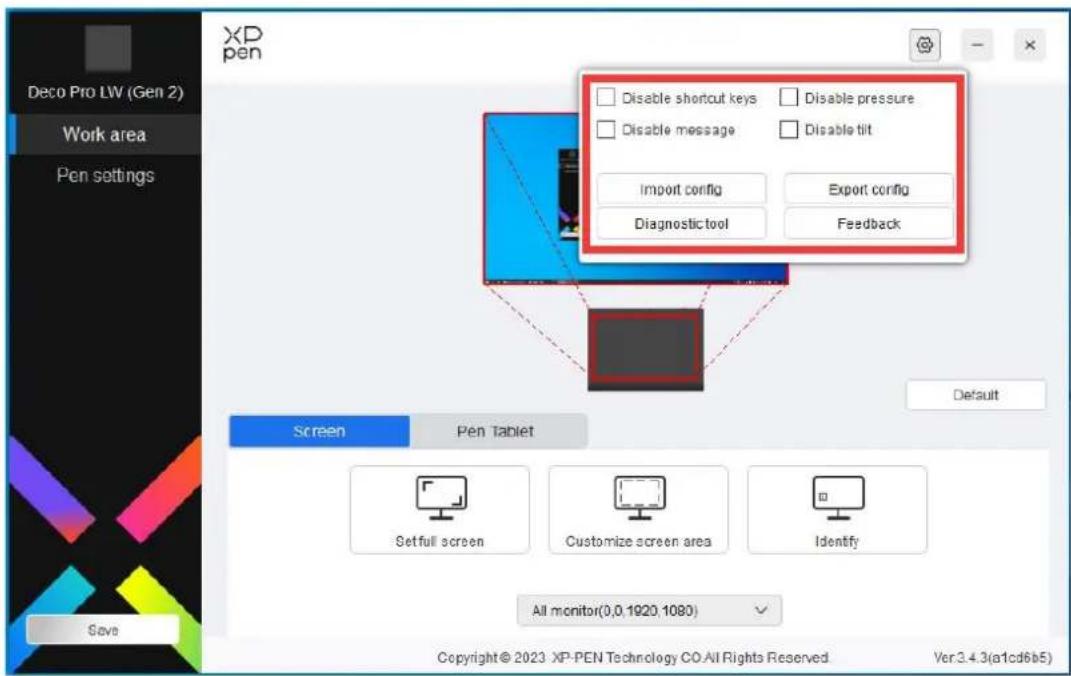Click the Deco Pro LW (Gen 2) label
The height and width of the screenshot is (676, 1071).
[105, 91]
